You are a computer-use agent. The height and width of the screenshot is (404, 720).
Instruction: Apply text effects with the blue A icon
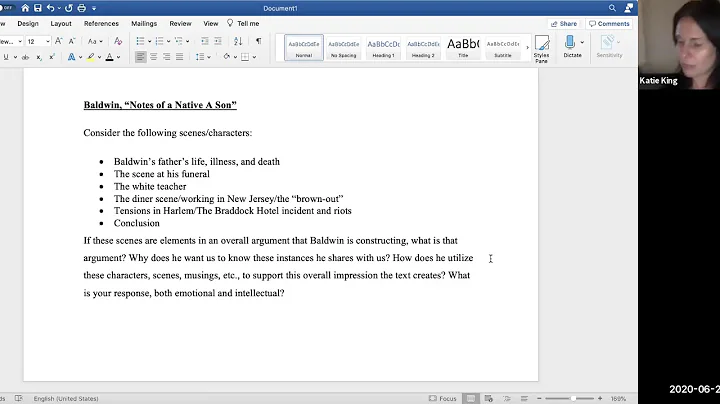click(x=71, y=57)
